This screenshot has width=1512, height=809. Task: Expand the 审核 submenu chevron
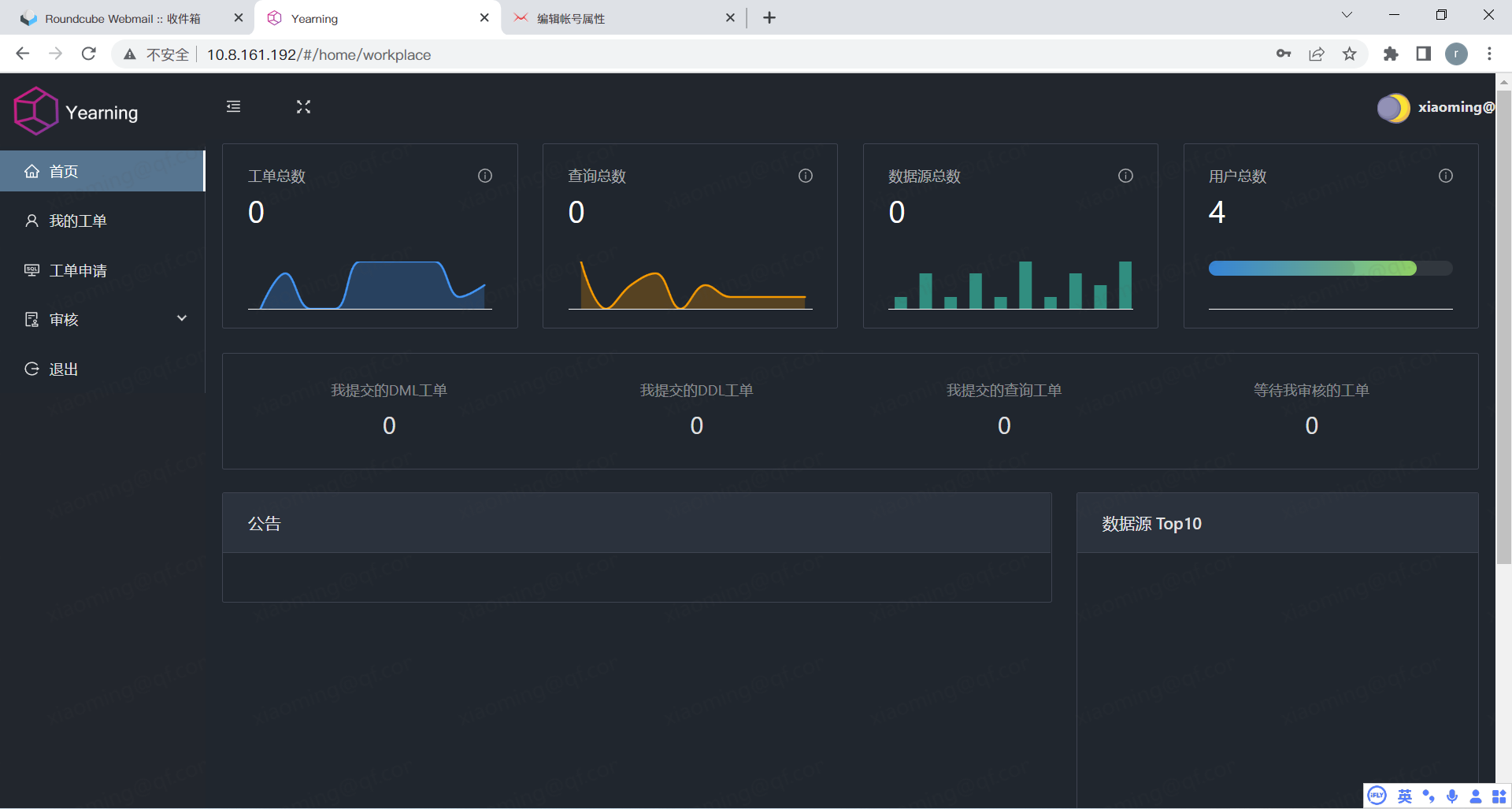[182, 318]
